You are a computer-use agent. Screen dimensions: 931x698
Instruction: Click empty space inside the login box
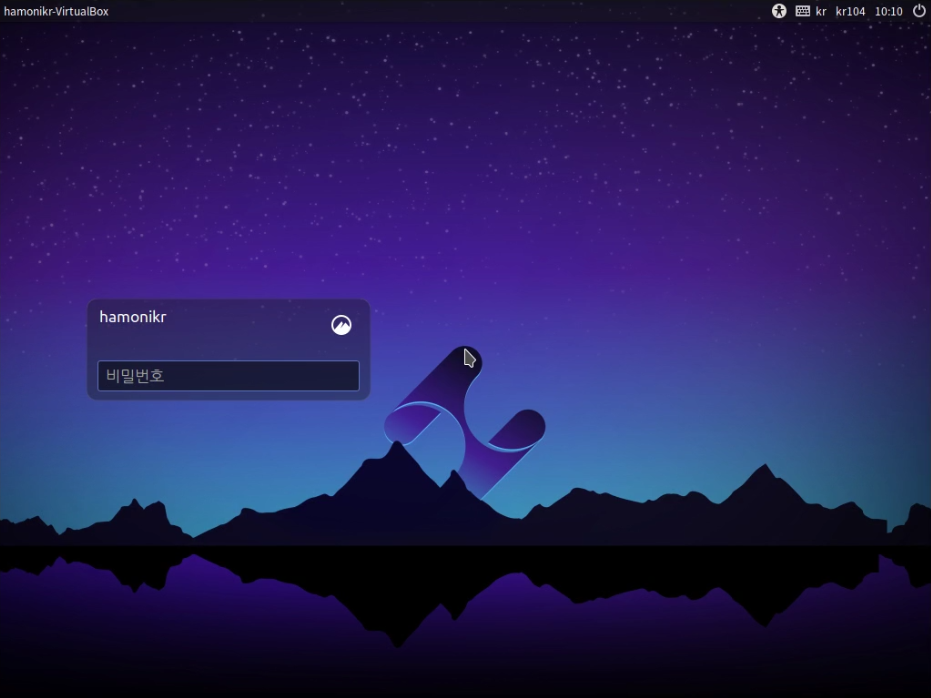coord(228,343)
